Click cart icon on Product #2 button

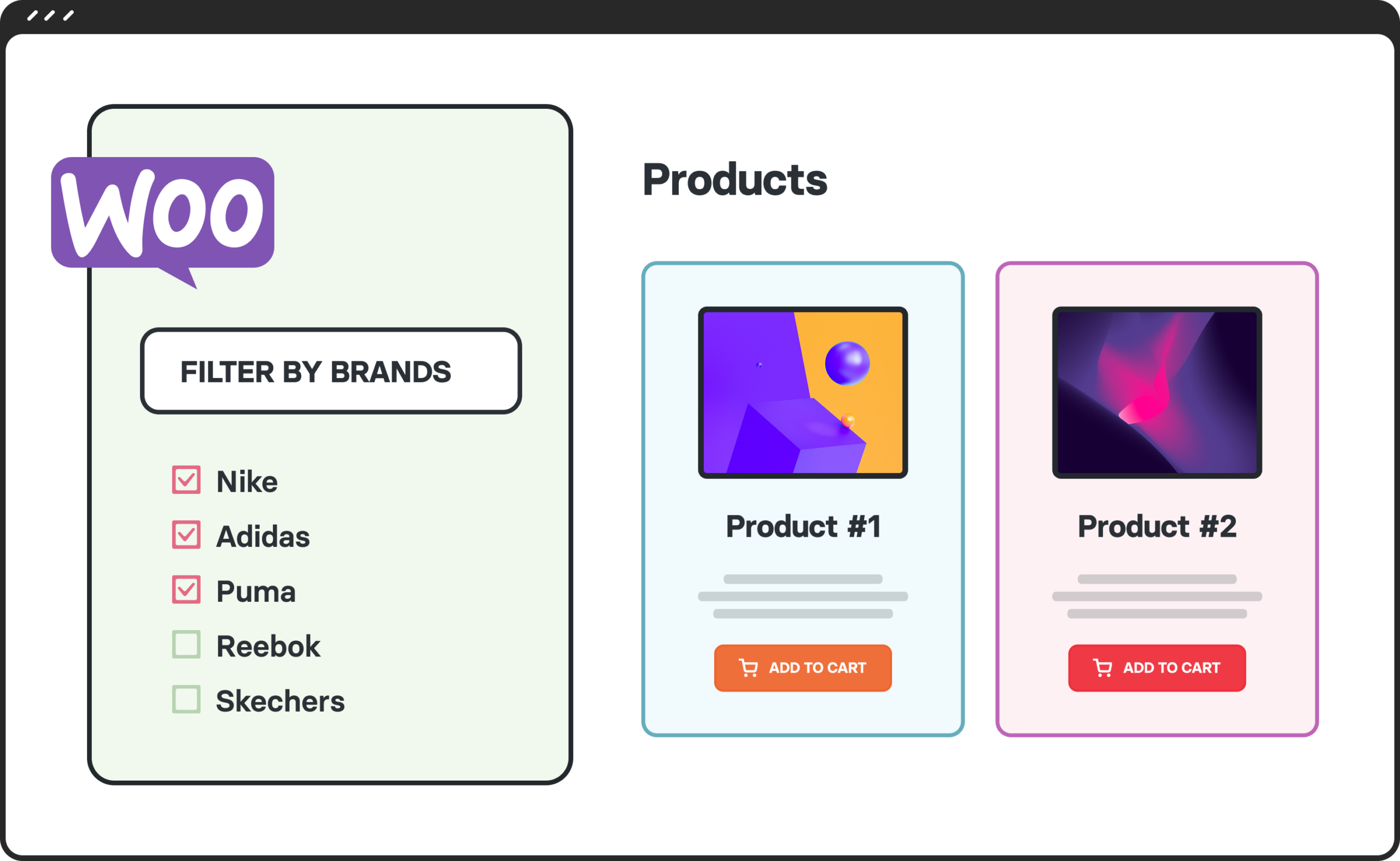pyautogui.click(x=1102, y=667)
